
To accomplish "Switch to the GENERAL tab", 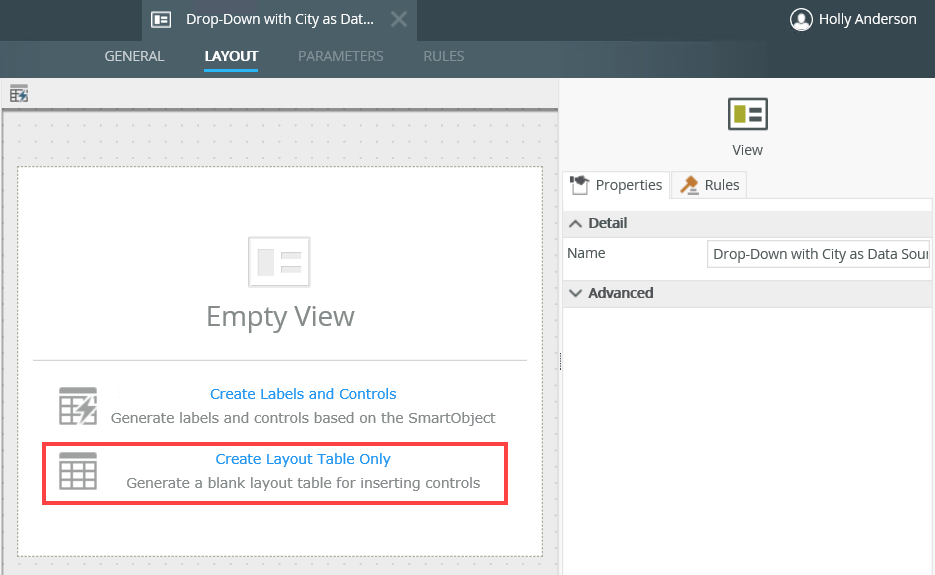I will click(x=134, y=56).
